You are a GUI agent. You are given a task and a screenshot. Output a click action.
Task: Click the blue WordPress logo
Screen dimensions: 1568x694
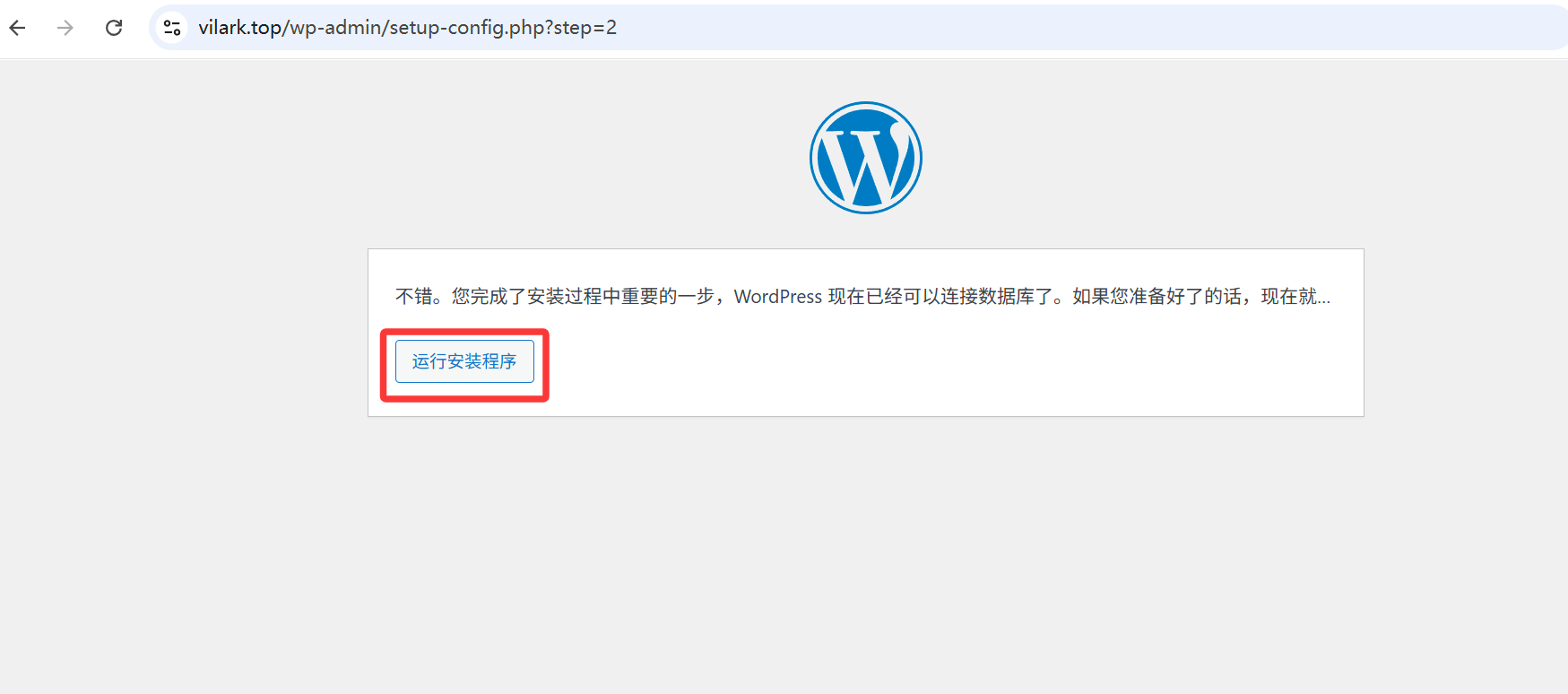865,158
